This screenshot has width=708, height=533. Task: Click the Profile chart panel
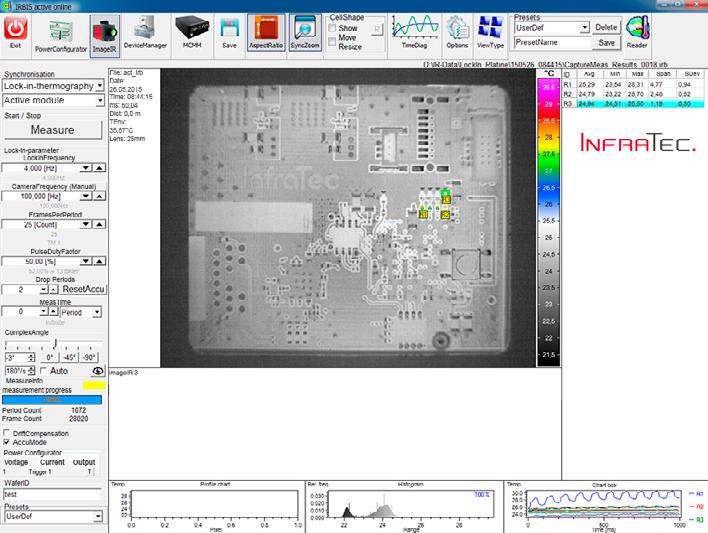(207, 506)
